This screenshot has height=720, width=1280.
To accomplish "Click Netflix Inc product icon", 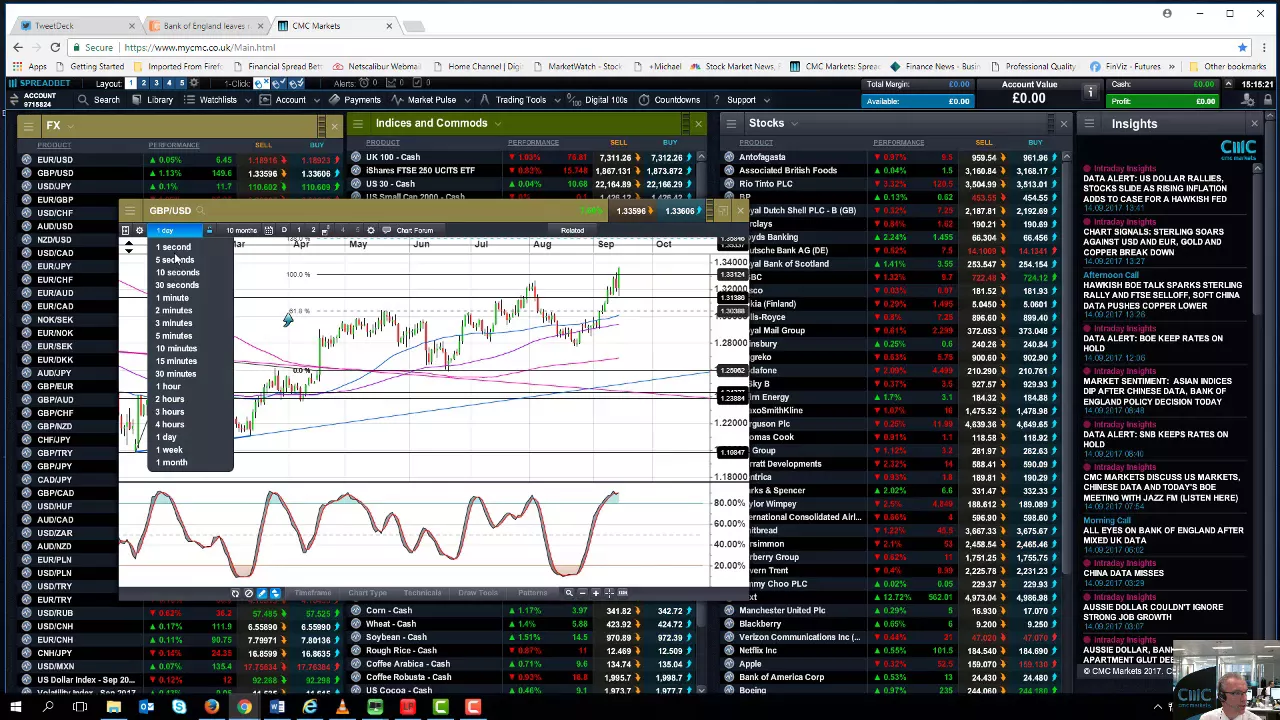I will tap(729, 650).
